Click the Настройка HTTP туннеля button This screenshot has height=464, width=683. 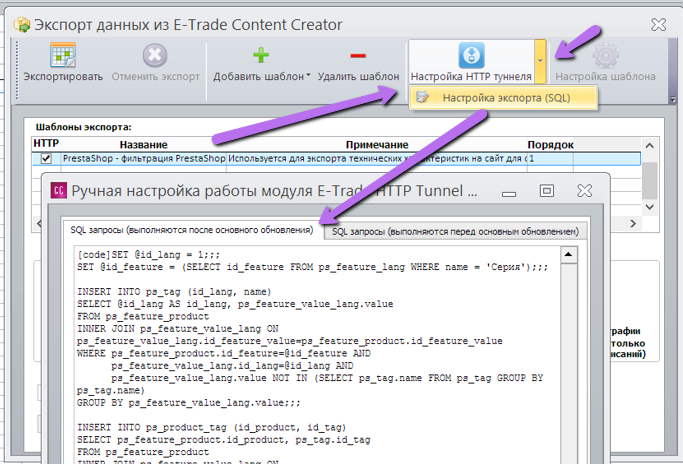471,62
